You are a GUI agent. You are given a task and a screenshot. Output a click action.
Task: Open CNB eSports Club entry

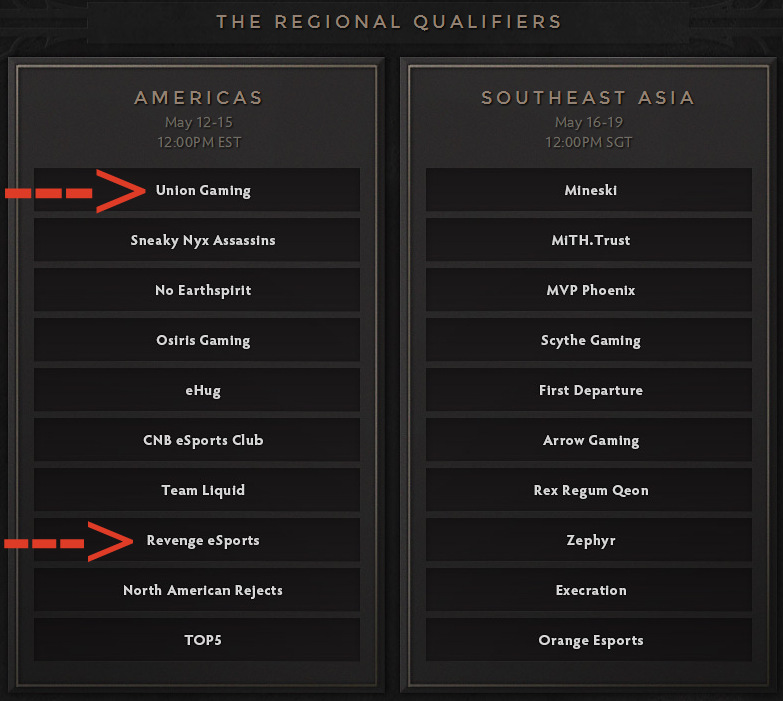pyautogui.click(x=203, y=440)
